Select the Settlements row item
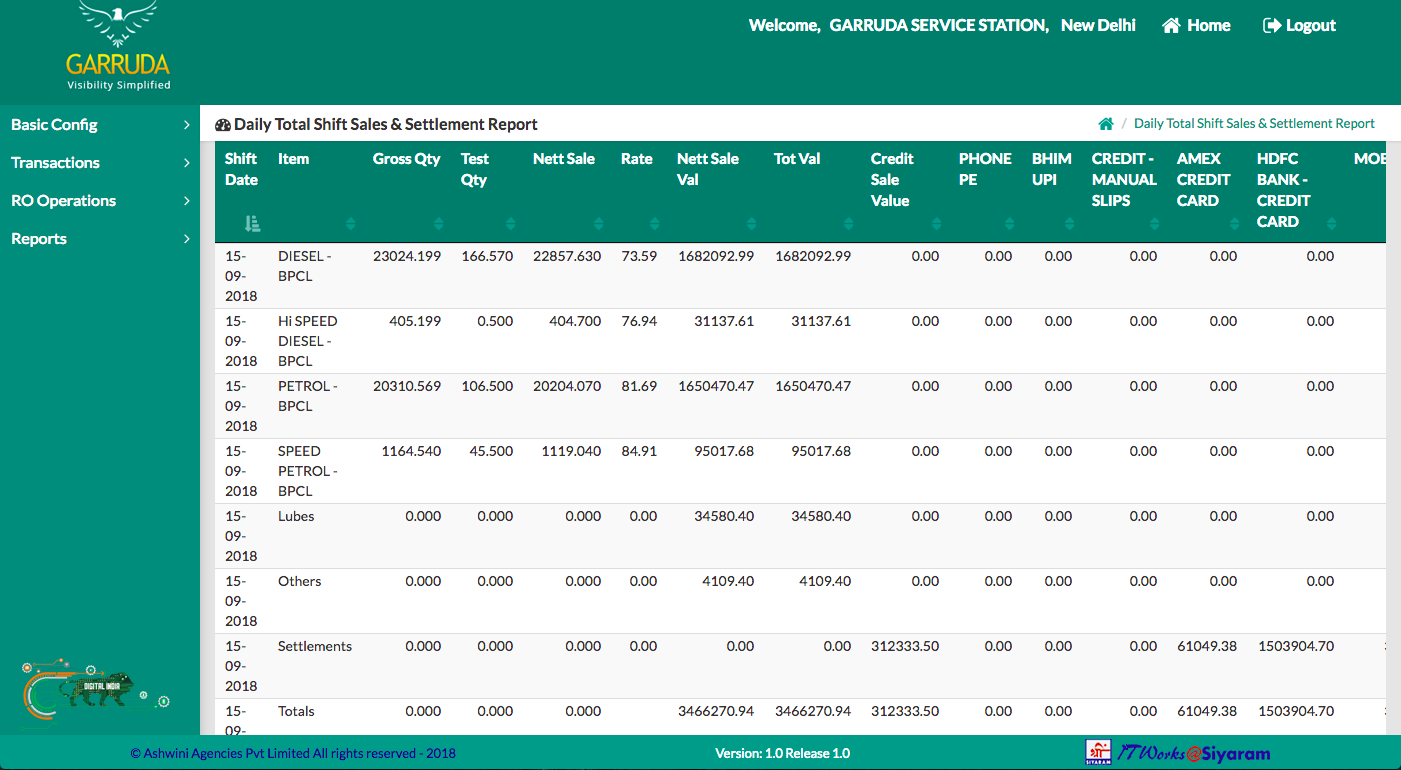Screen dimensions: 1401x770 pyautogui.click(x=315, y=646)
